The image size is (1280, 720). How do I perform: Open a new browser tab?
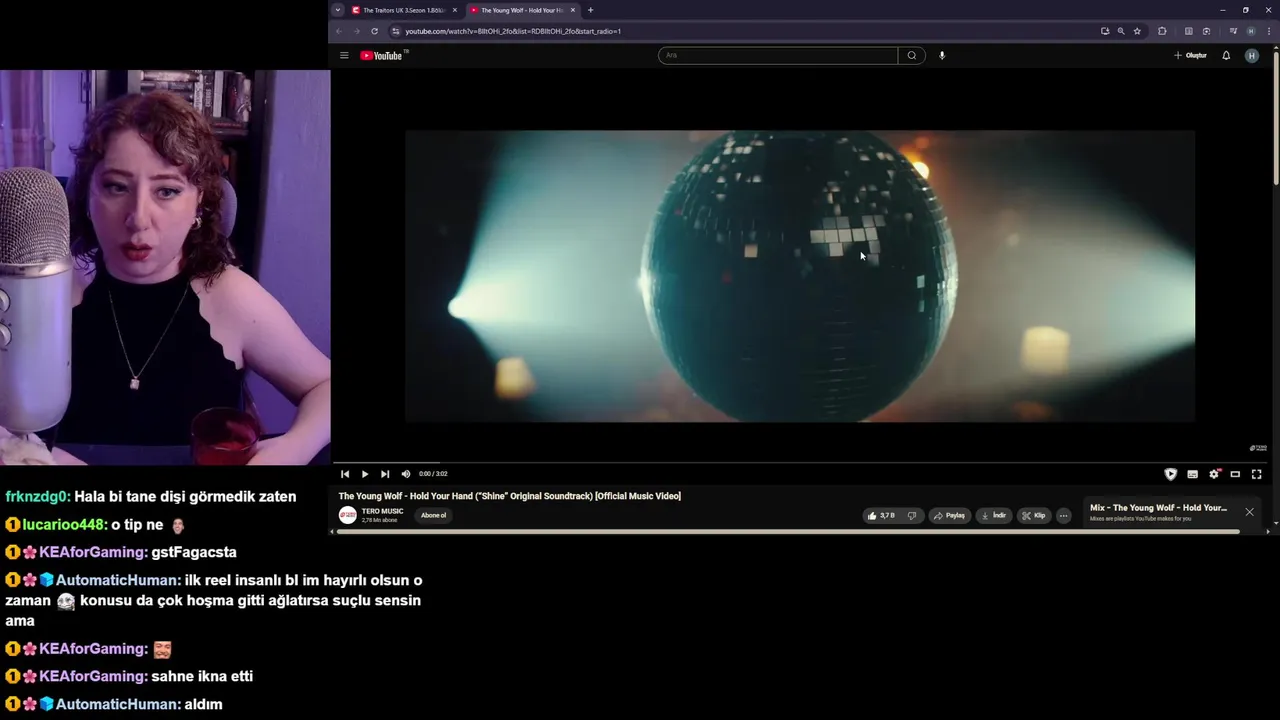point(590,10)
